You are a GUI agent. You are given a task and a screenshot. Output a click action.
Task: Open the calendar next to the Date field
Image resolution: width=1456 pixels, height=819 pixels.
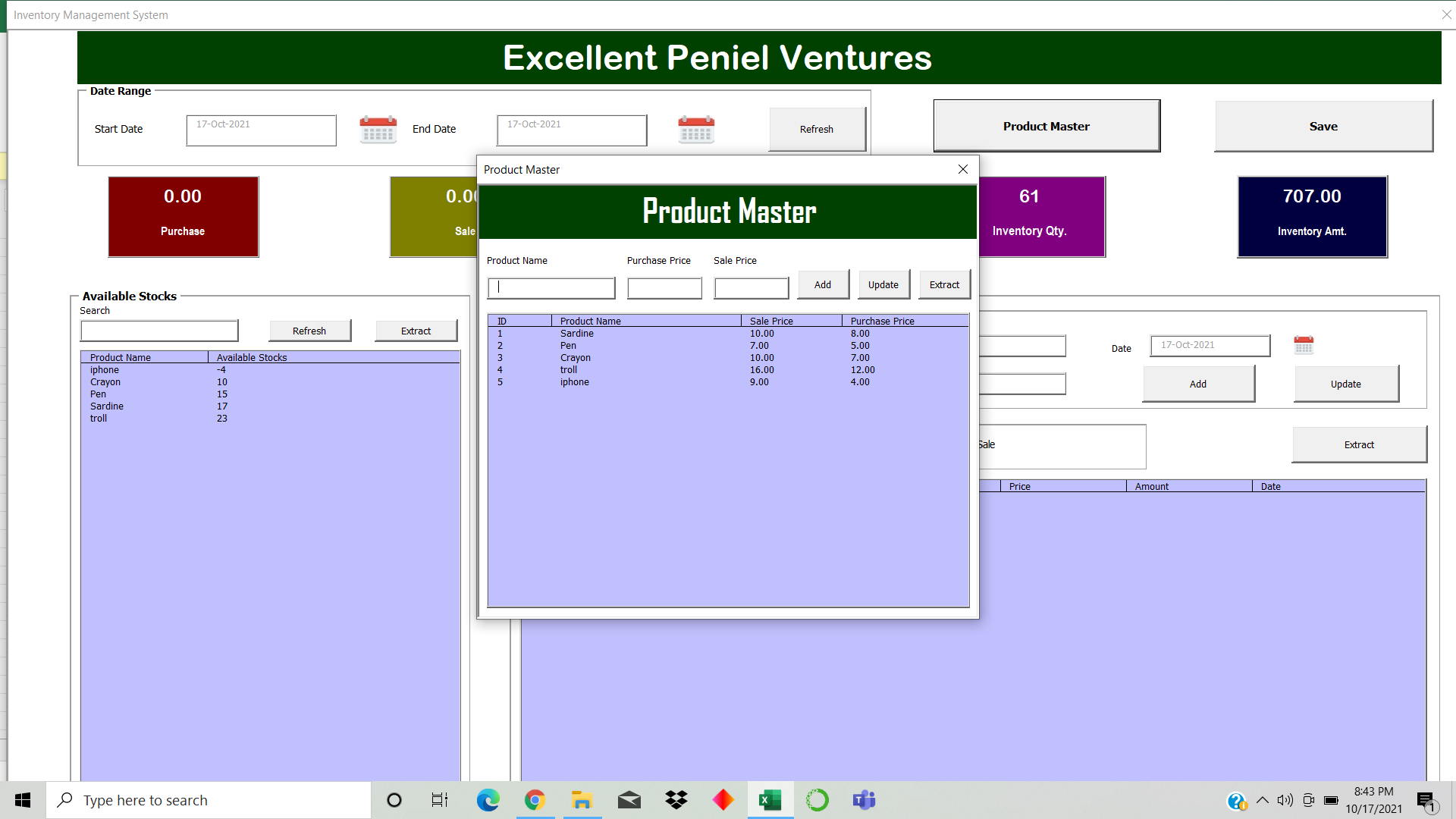point(1304,345)
